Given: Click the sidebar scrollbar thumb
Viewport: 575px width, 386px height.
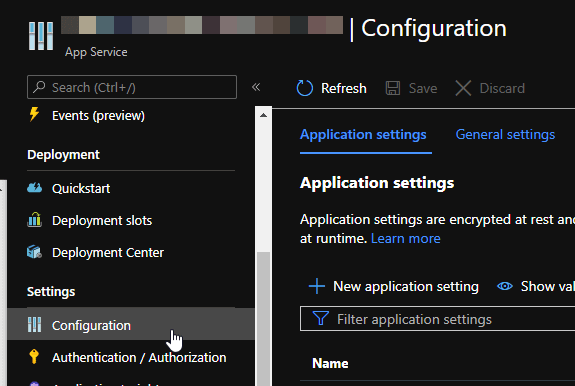Looking at the screenshot, I should coord(263,319).
